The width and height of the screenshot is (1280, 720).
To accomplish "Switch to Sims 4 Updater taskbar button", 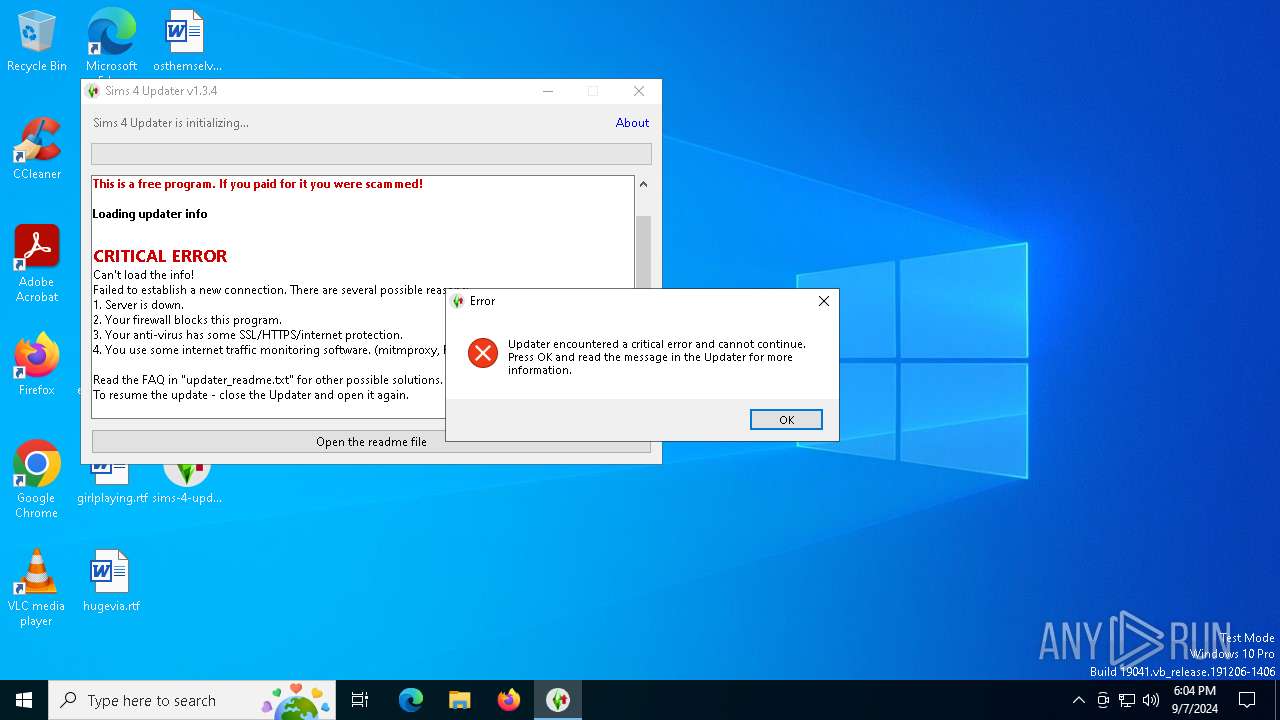I will [x=558, y=700].
